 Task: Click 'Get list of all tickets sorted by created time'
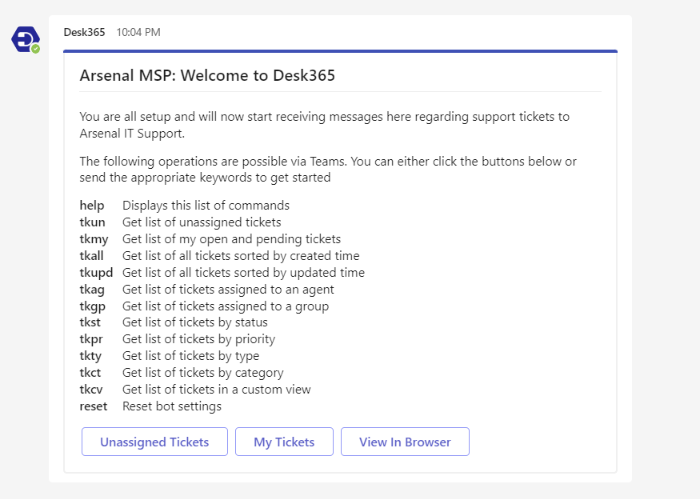coord(241,256)
